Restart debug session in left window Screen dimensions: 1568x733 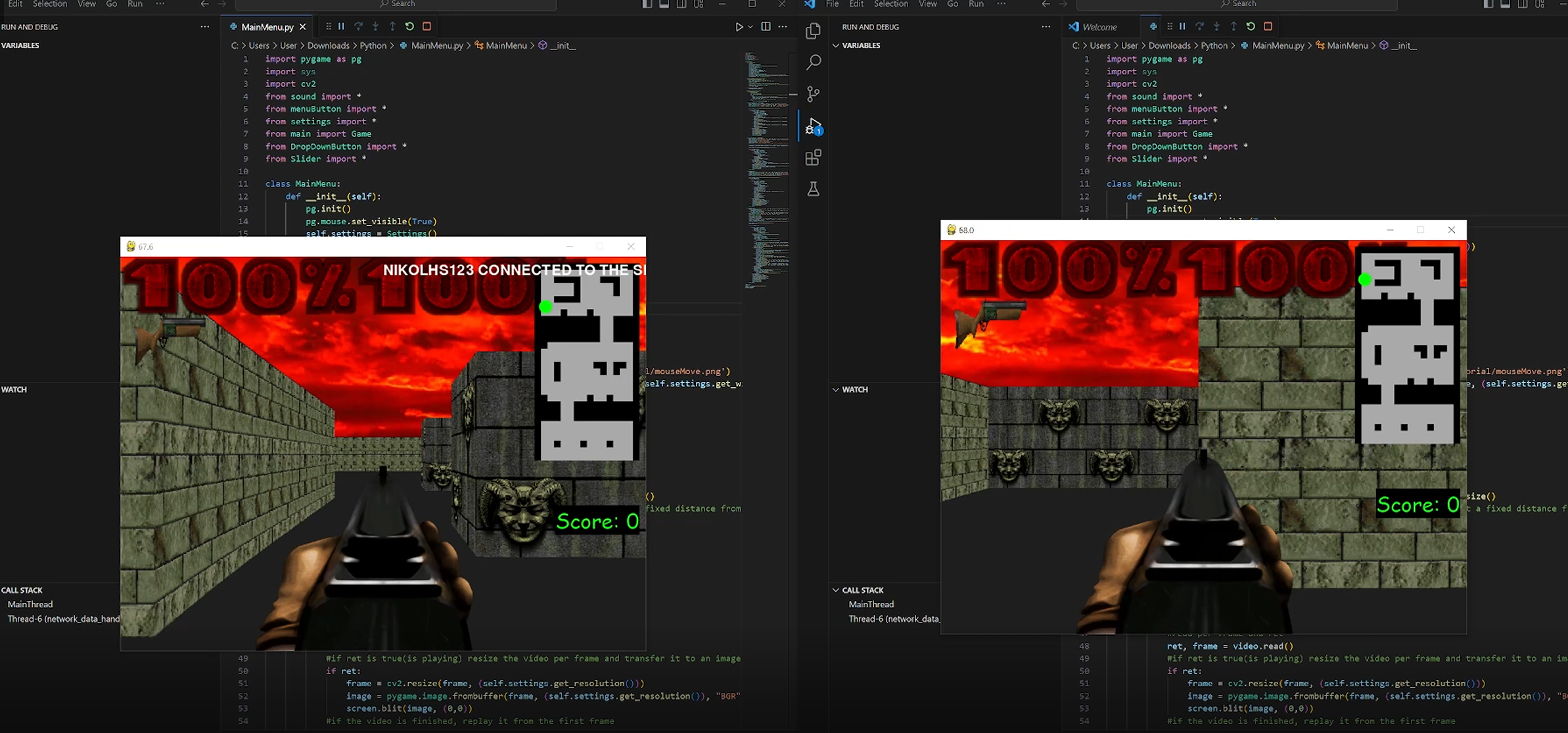pos(409,26)
